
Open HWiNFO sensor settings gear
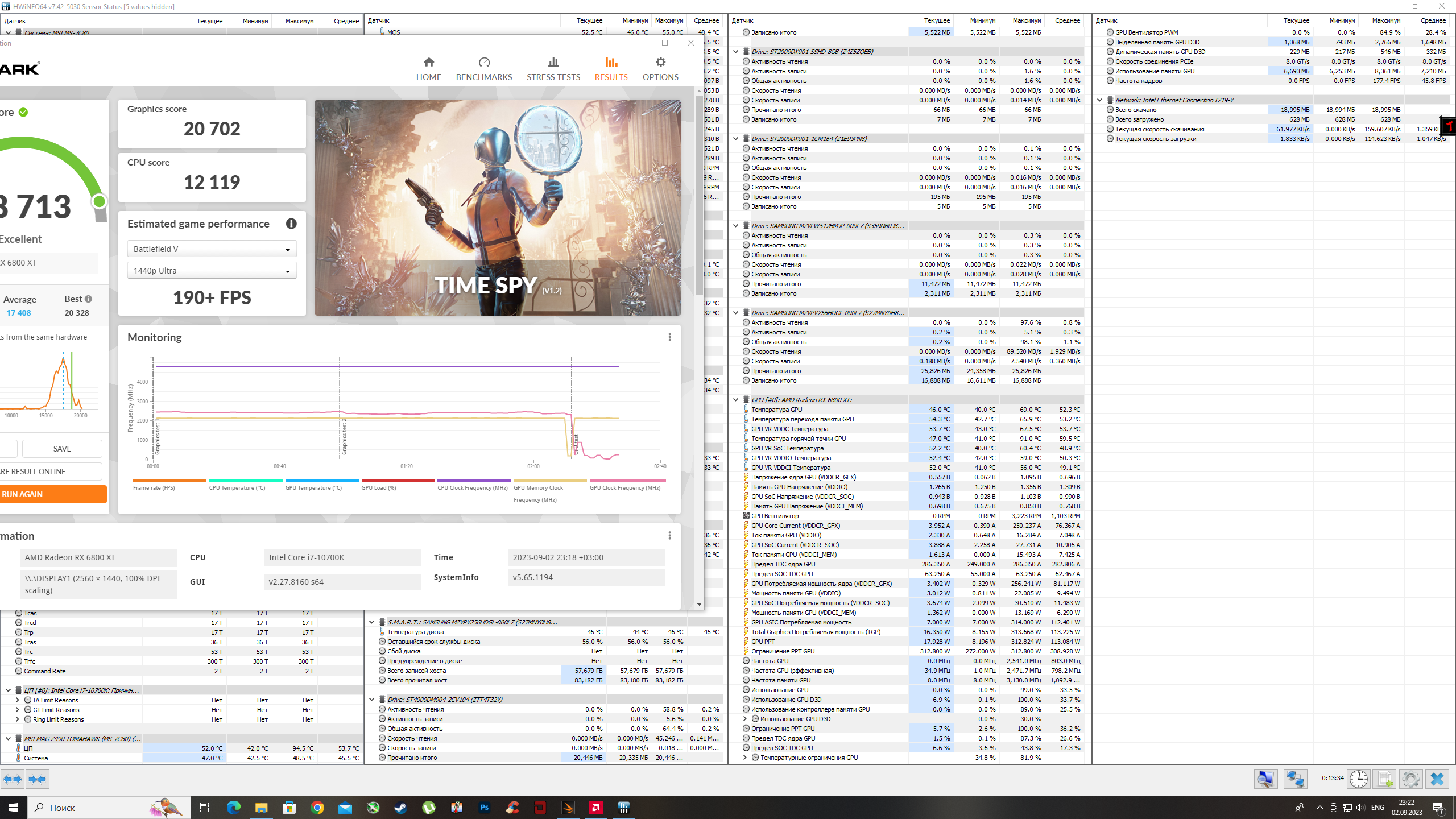pos(1410,779)
